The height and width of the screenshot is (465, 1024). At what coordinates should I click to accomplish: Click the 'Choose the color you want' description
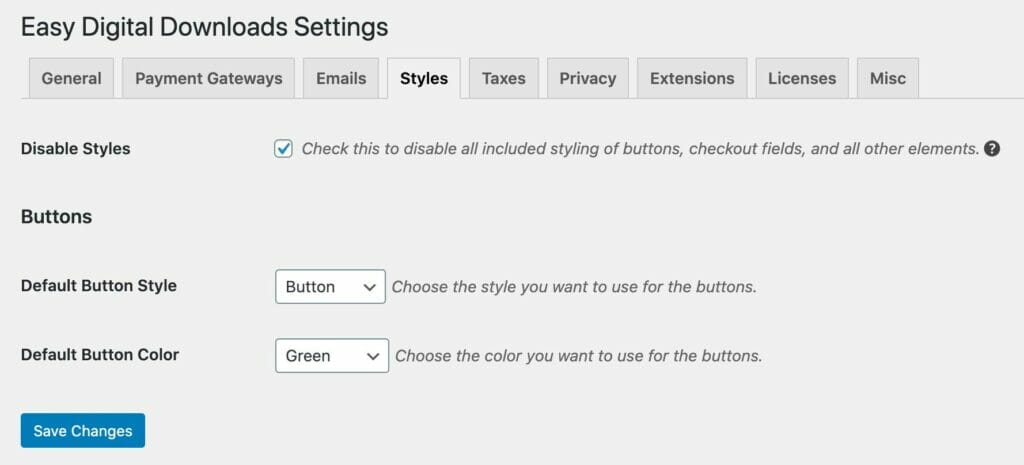(579, 356)
